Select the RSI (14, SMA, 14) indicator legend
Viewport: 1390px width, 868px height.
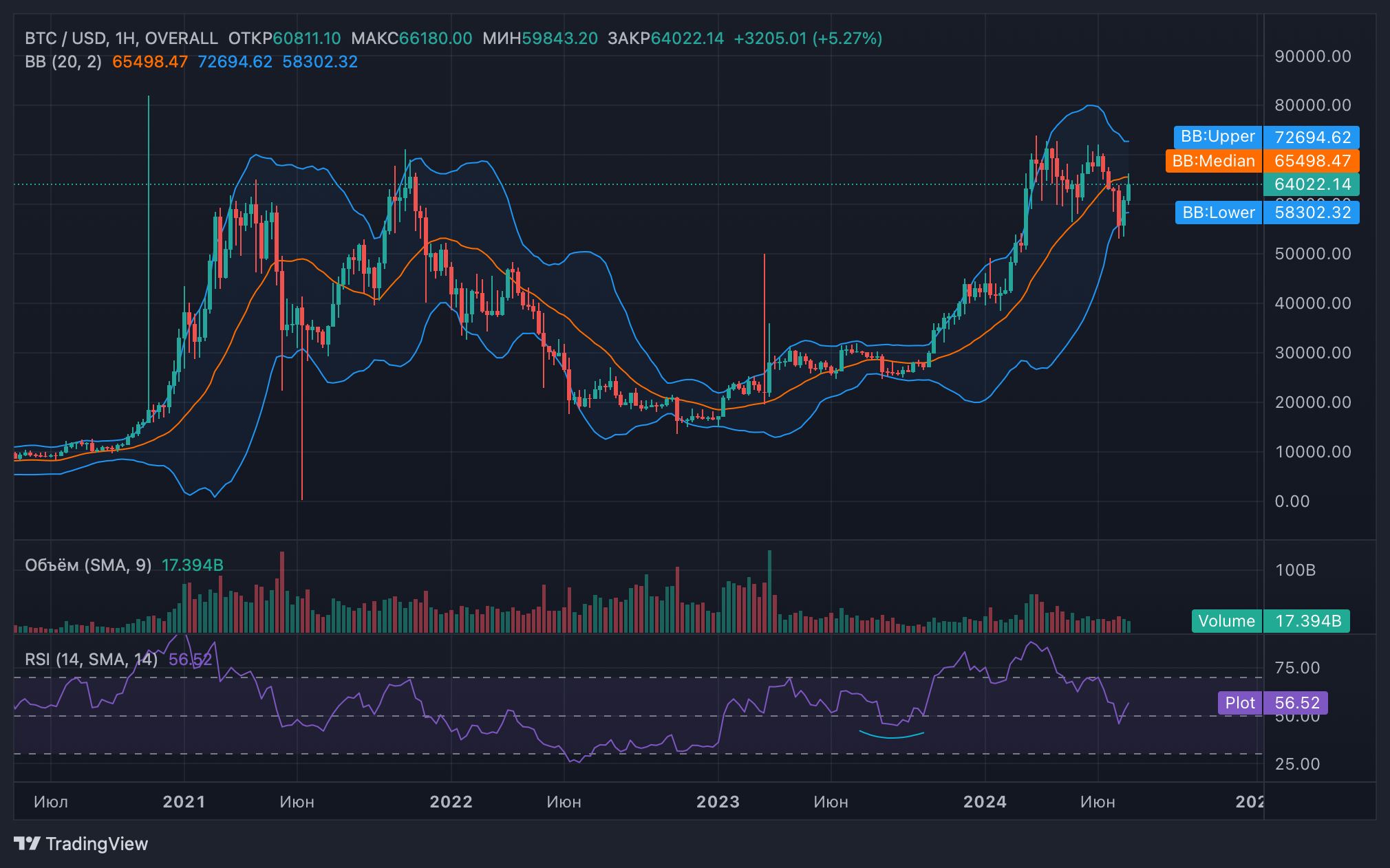point(92,660)
